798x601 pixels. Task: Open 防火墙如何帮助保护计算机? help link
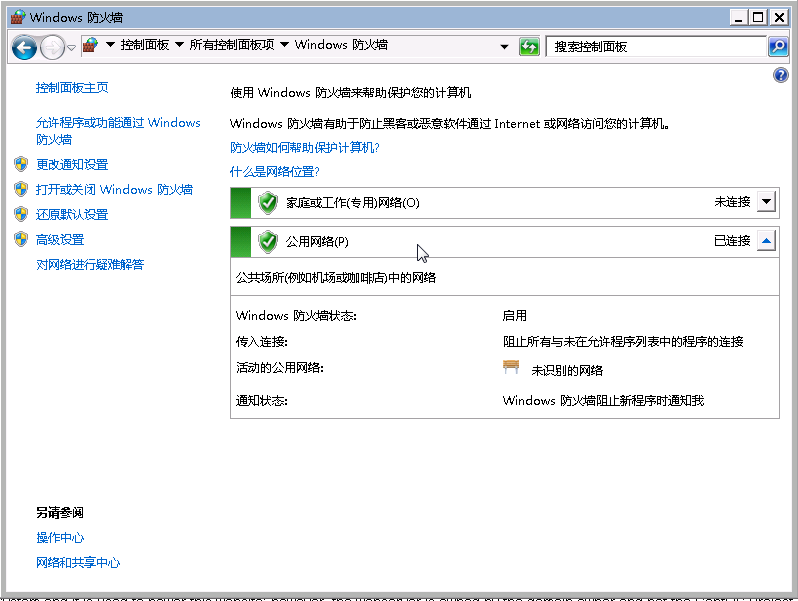[305, 148]
